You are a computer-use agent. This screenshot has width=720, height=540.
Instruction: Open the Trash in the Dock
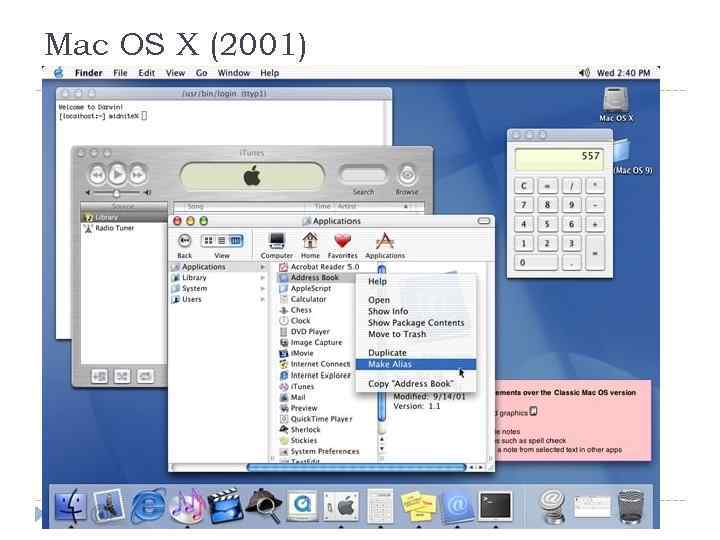[x=630, y=507]
